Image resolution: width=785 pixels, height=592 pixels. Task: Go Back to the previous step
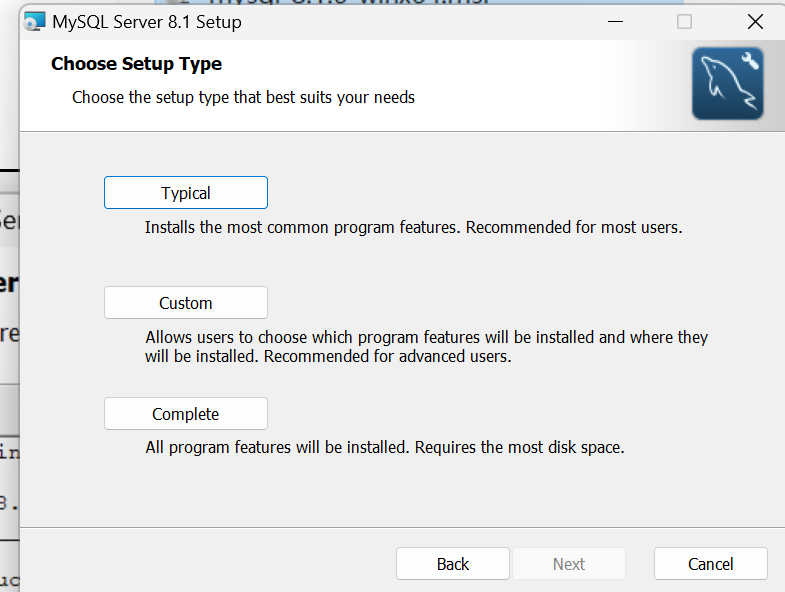point(453,564)
